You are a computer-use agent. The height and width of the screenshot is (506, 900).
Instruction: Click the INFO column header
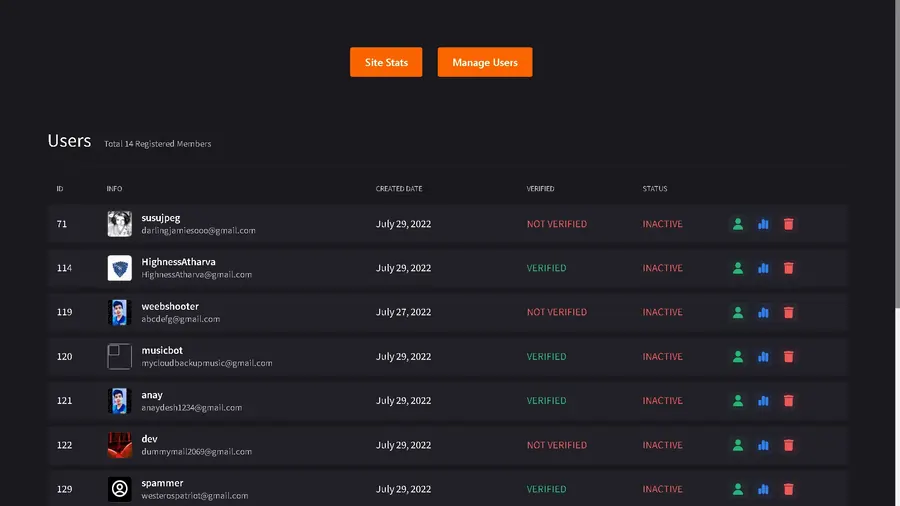[114, 189]
